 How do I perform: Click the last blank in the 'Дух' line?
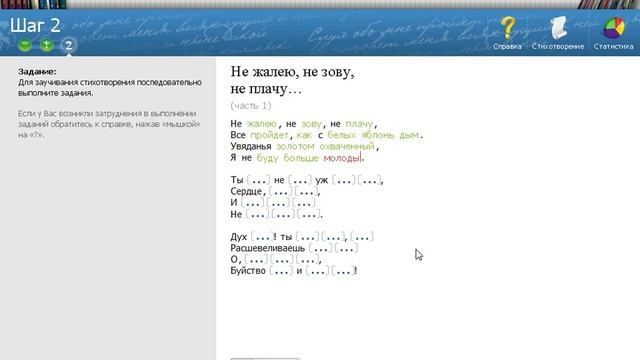[362, 237]
